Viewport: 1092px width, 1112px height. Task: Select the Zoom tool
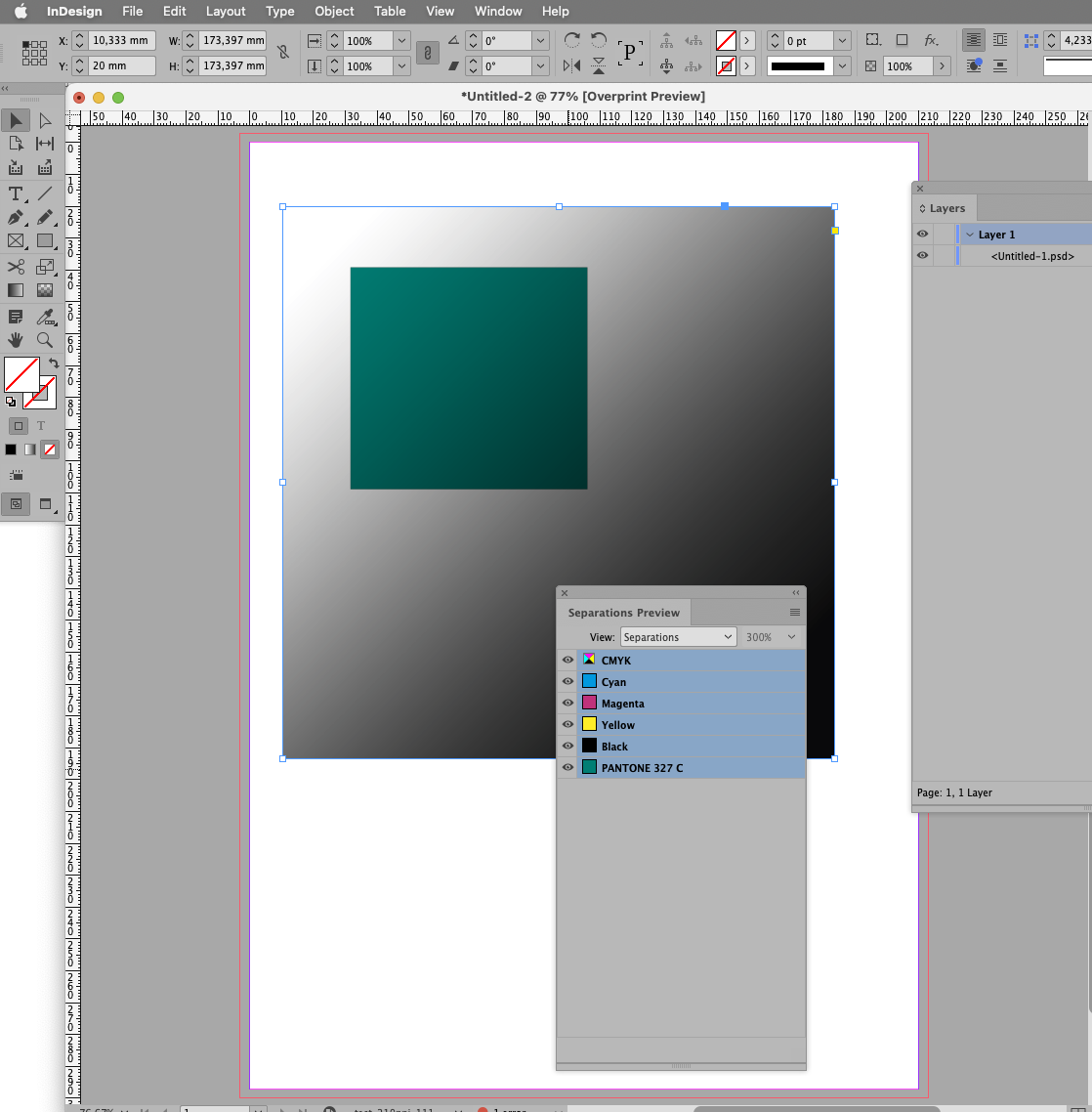[x=45, y=340]
